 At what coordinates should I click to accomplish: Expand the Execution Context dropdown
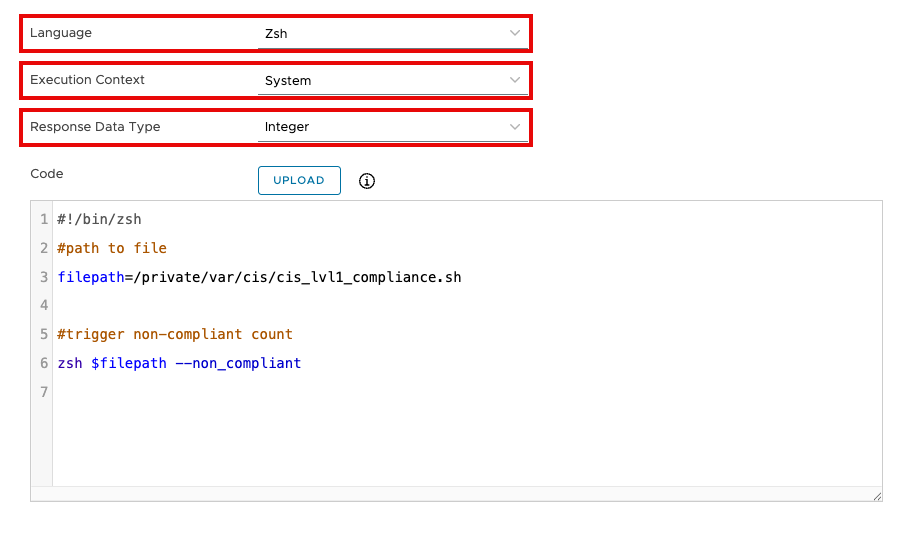click(x=392, y=81)
